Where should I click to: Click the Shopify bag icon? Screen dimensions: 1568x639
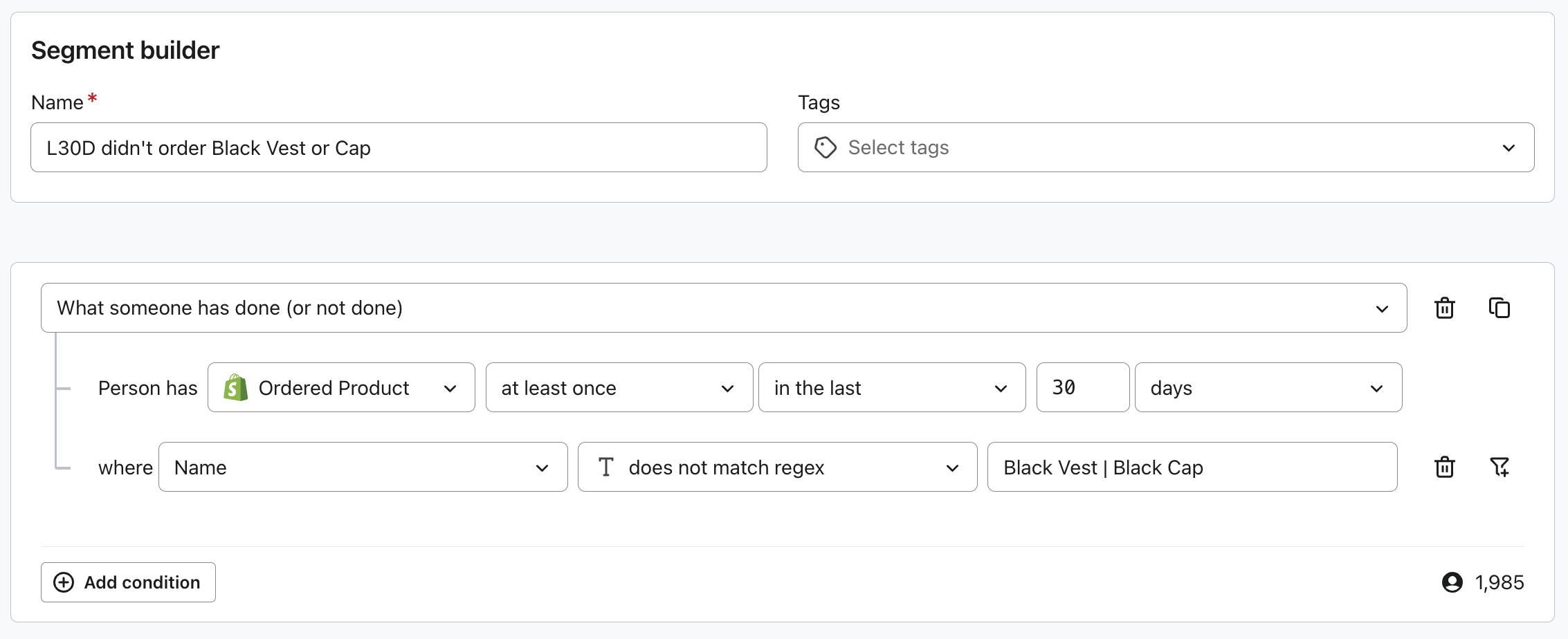coord(235,388)
